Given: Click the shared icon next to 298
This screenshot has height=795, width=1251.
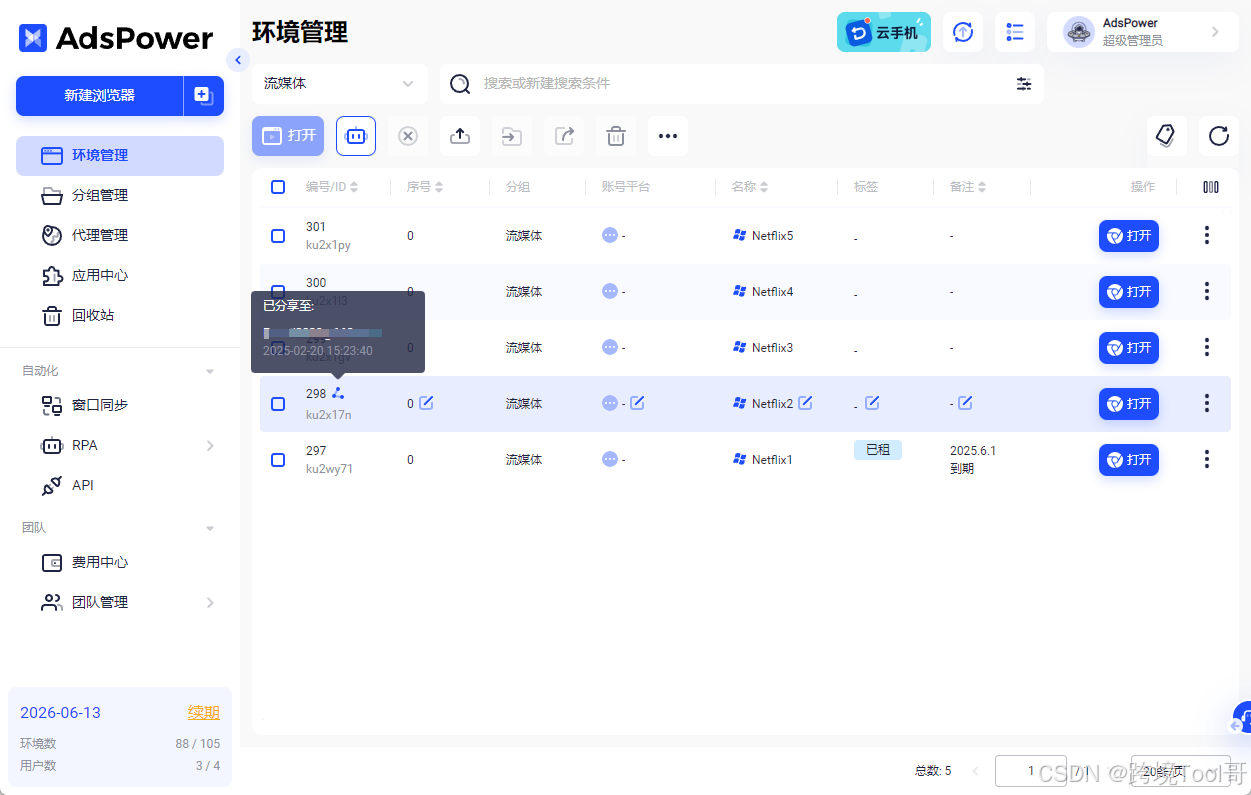Looking at the screenshot, I should [338, 393].
